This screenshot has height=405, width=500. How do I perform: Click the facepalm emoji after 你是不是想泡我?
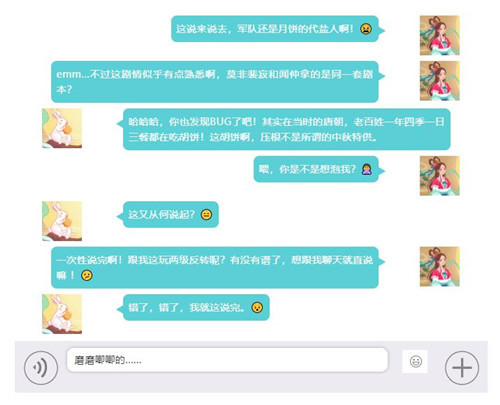[x=367, y=169]
